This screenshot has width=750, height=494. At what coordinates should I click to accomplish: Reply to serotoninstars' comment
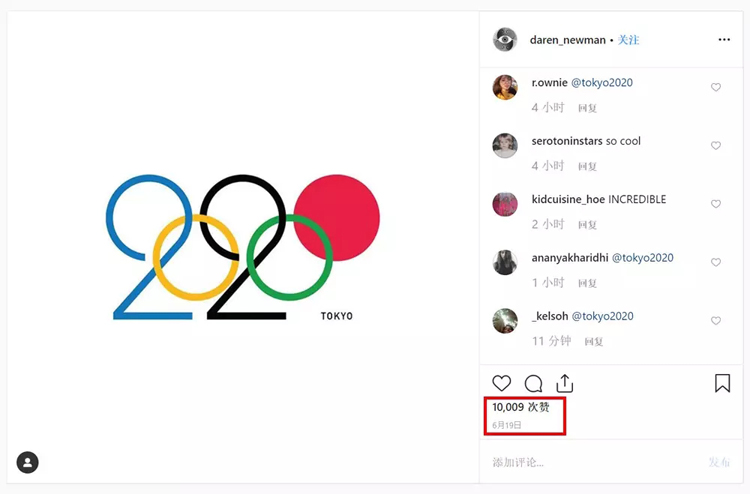[588, 166]
